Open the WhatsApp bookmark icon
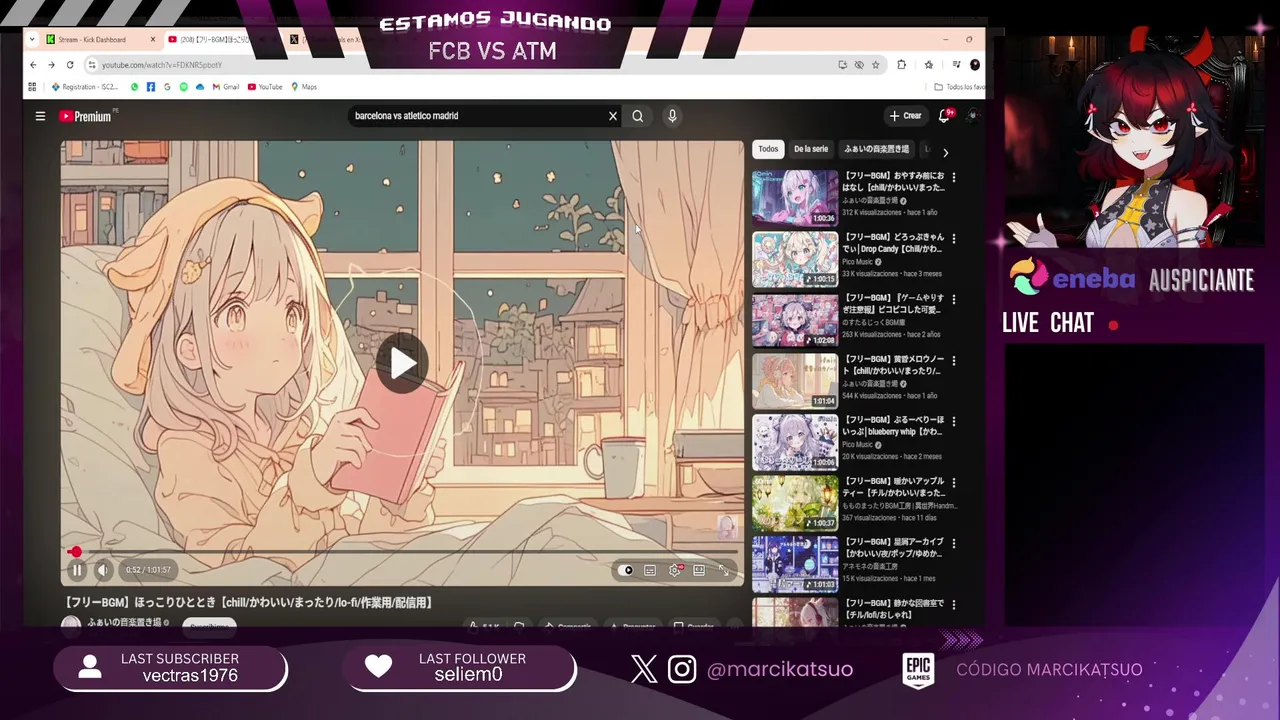Viewport: 1280px width, 720px height. pos(135,87)
